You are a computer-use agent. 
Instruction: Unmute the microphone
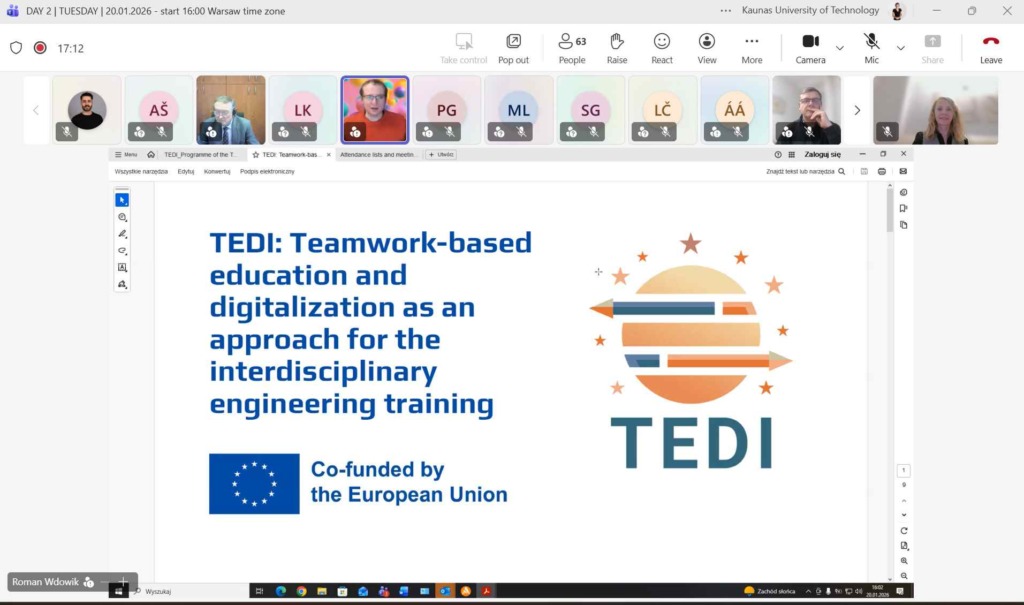[872, 47]
